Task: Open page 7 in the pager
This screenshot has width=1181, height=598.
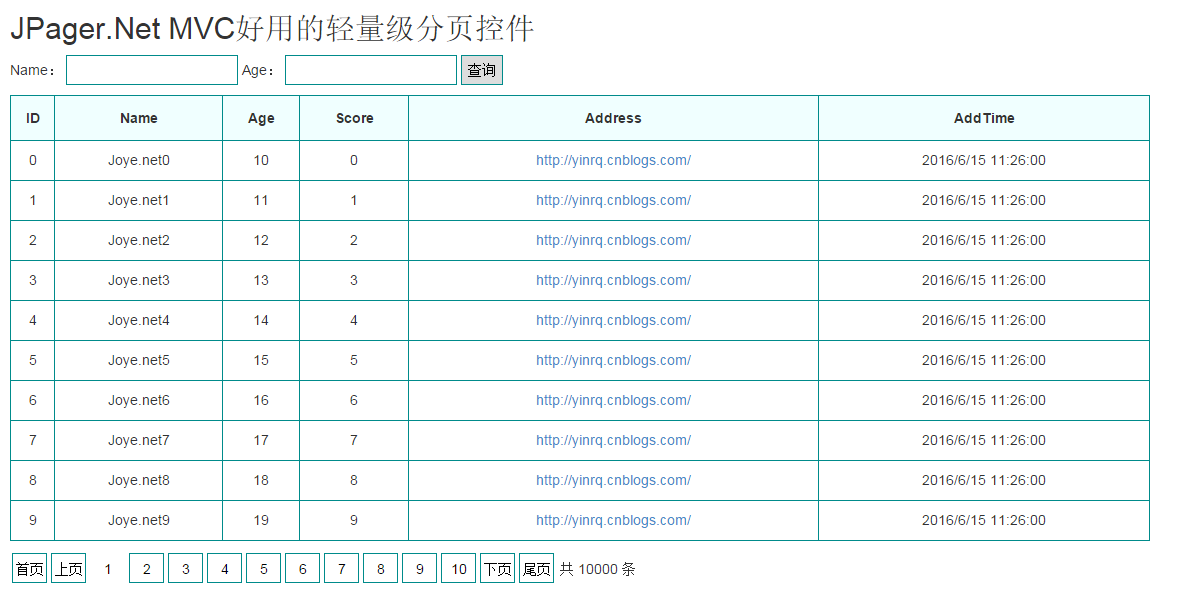Action: pos(341,569)
